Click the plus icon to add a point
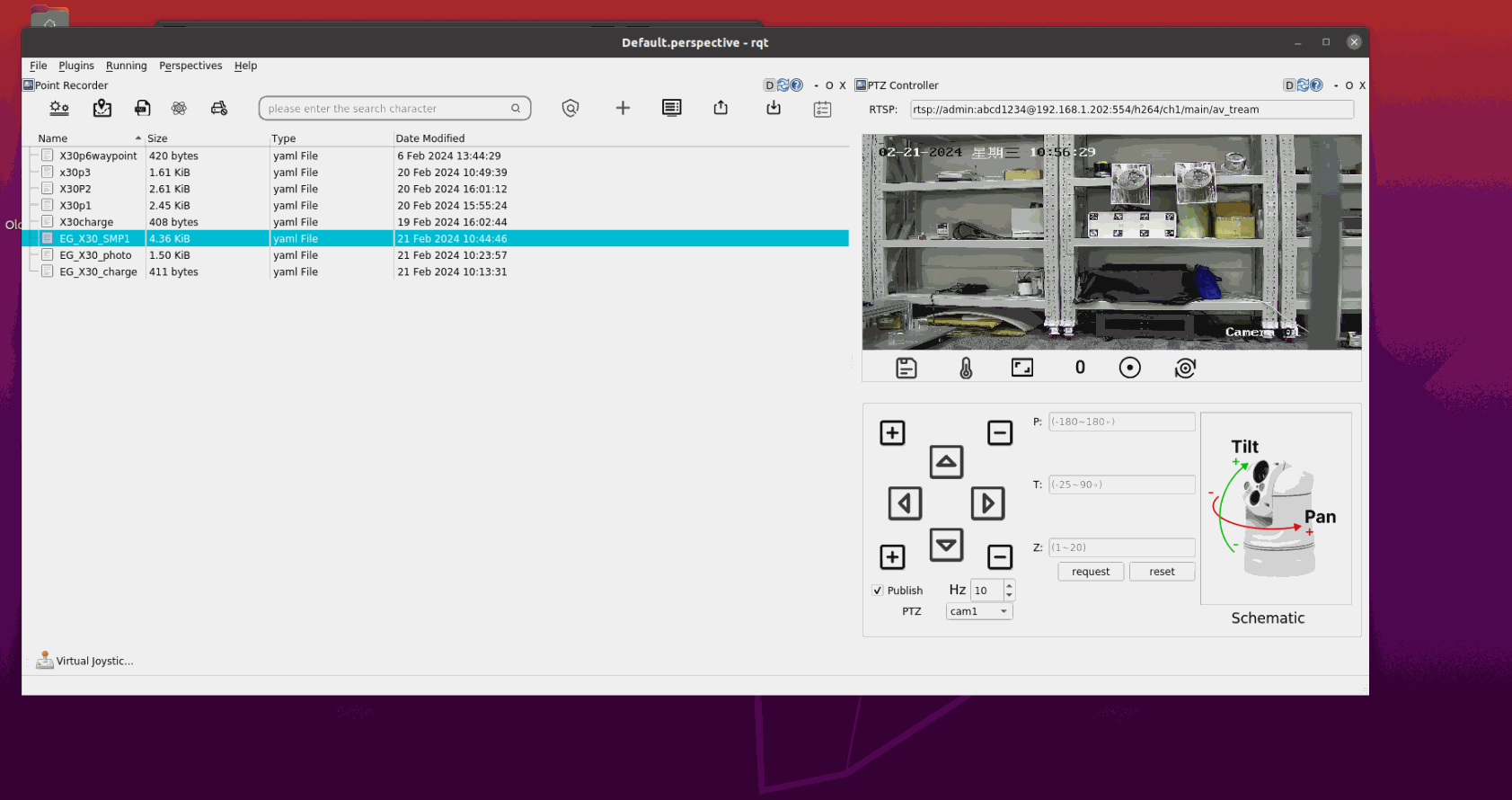The height and width of the screenshot is (800, 1512). pyautogui.click(x=623, y=109)
